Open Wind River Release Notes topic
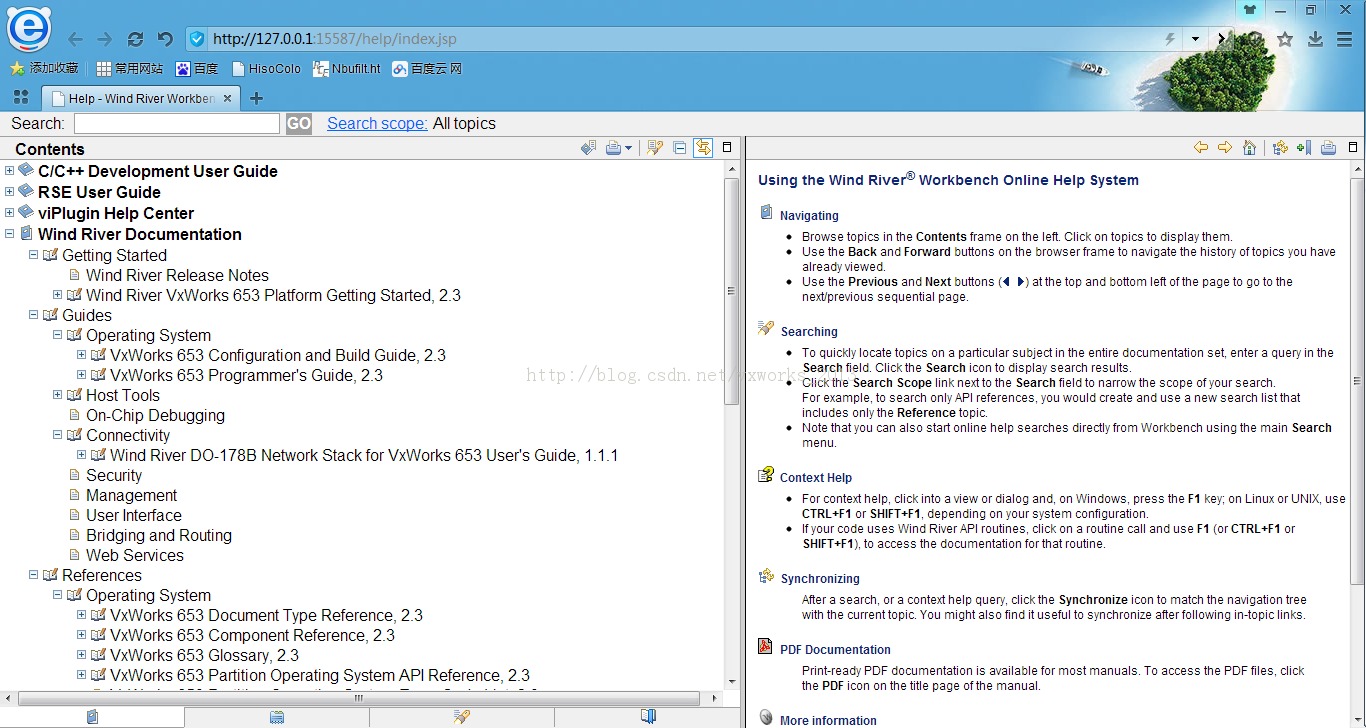 (x=177, y=275)
